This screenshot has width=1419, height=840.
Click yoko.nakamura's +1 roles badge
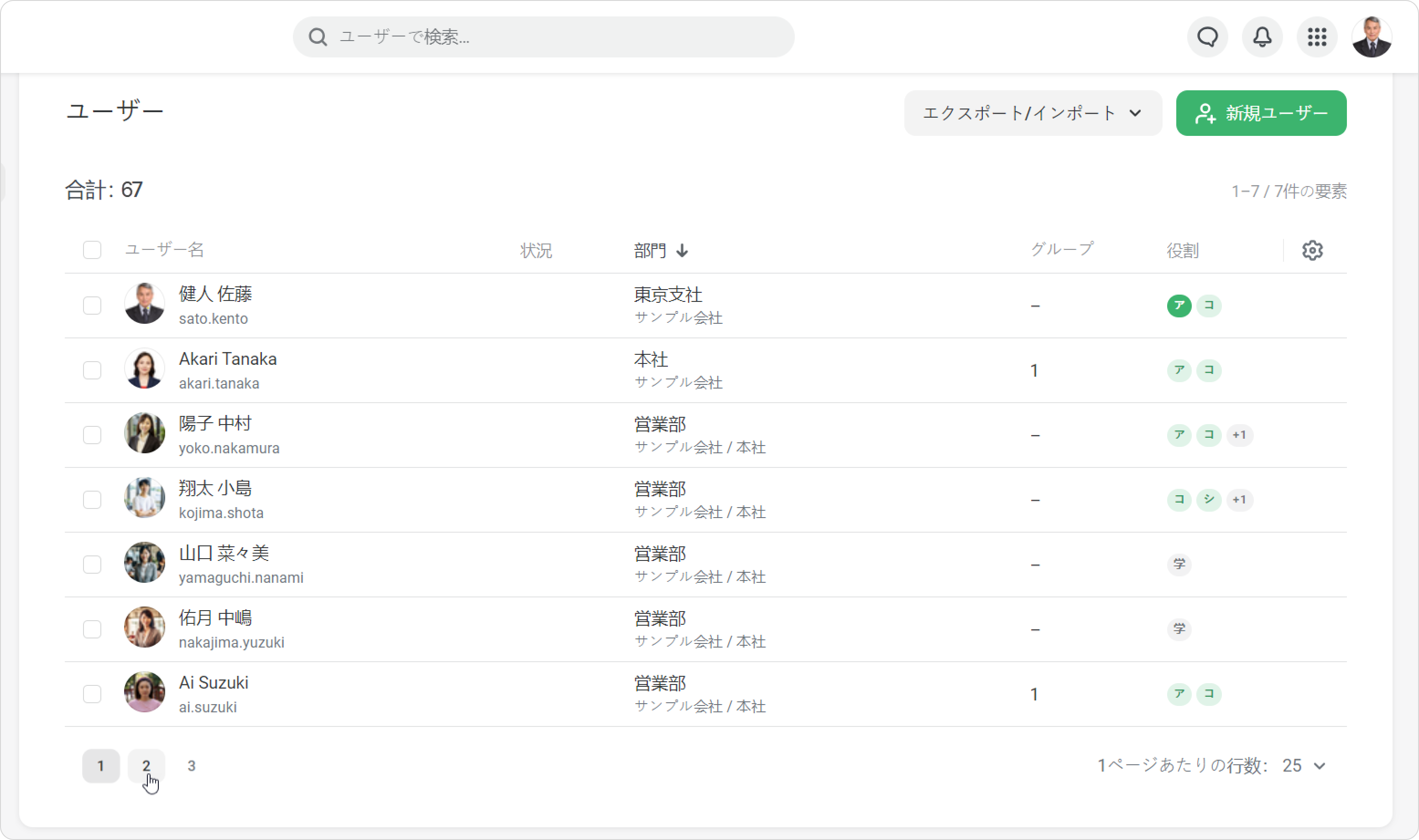[x=1239, y=436]
